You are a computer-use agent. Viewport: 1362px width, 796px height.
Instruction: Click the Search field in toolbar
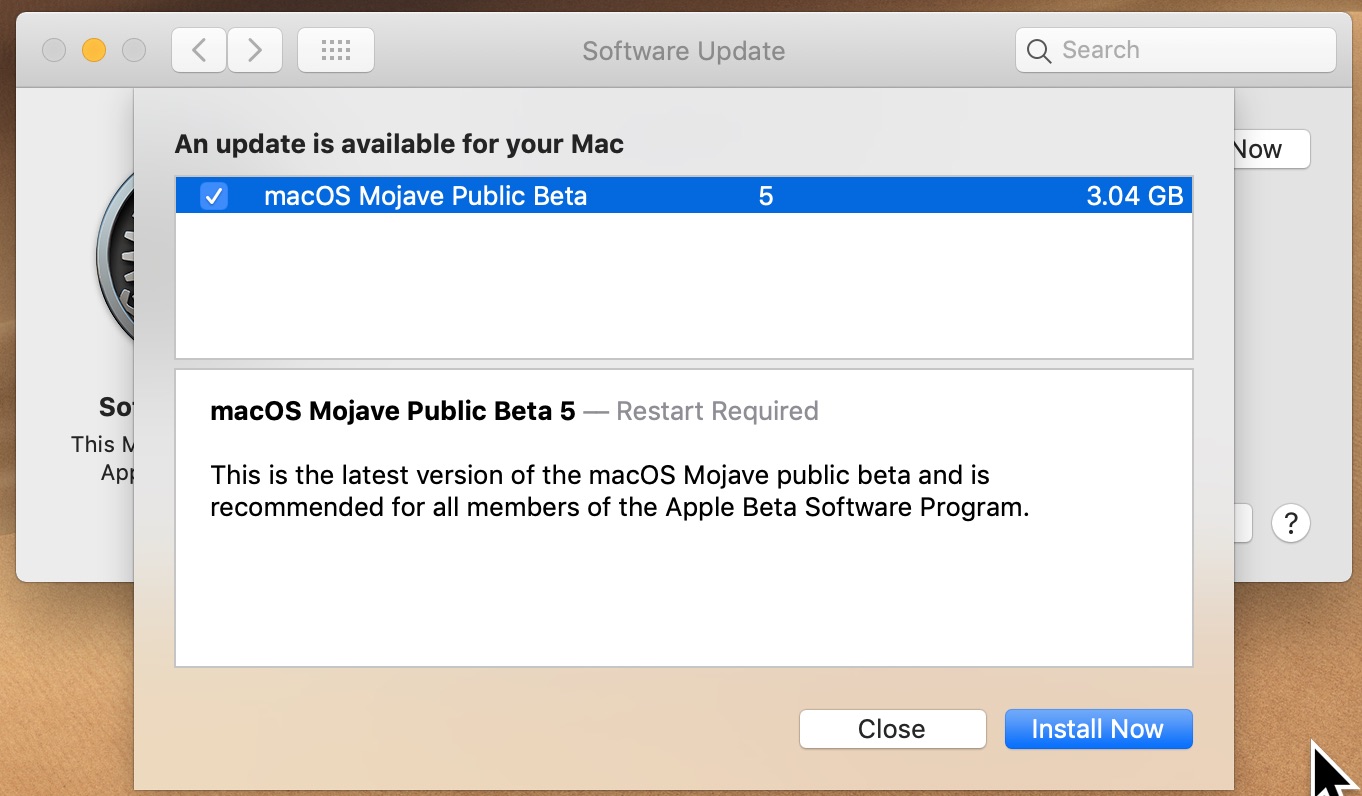tap(1175, 50)
